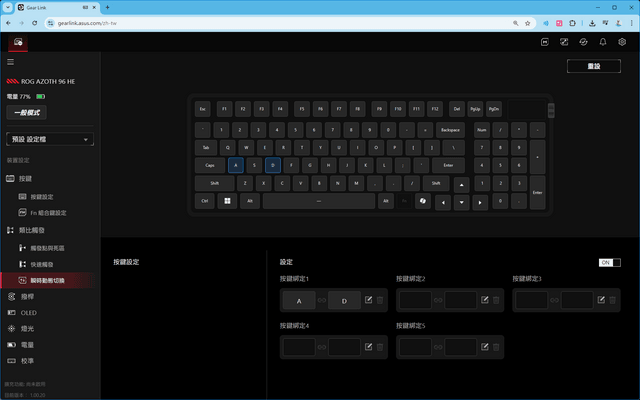Viewport: 640px width, 400px height.
Task: Edit key binding 3
Action: pyautogui.click(x=601, y=300)
